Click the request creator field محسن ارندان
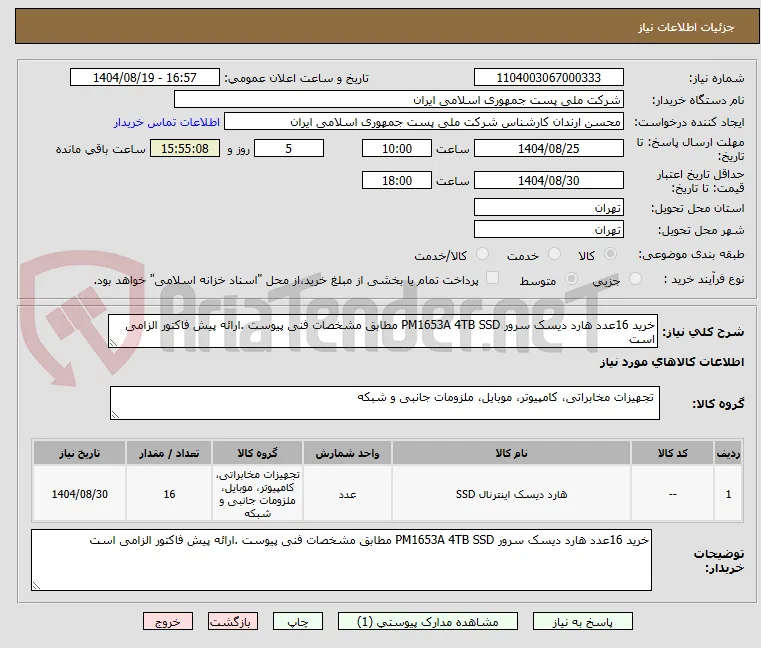Screen dimensions: 761x648 [x=424, y=122]
